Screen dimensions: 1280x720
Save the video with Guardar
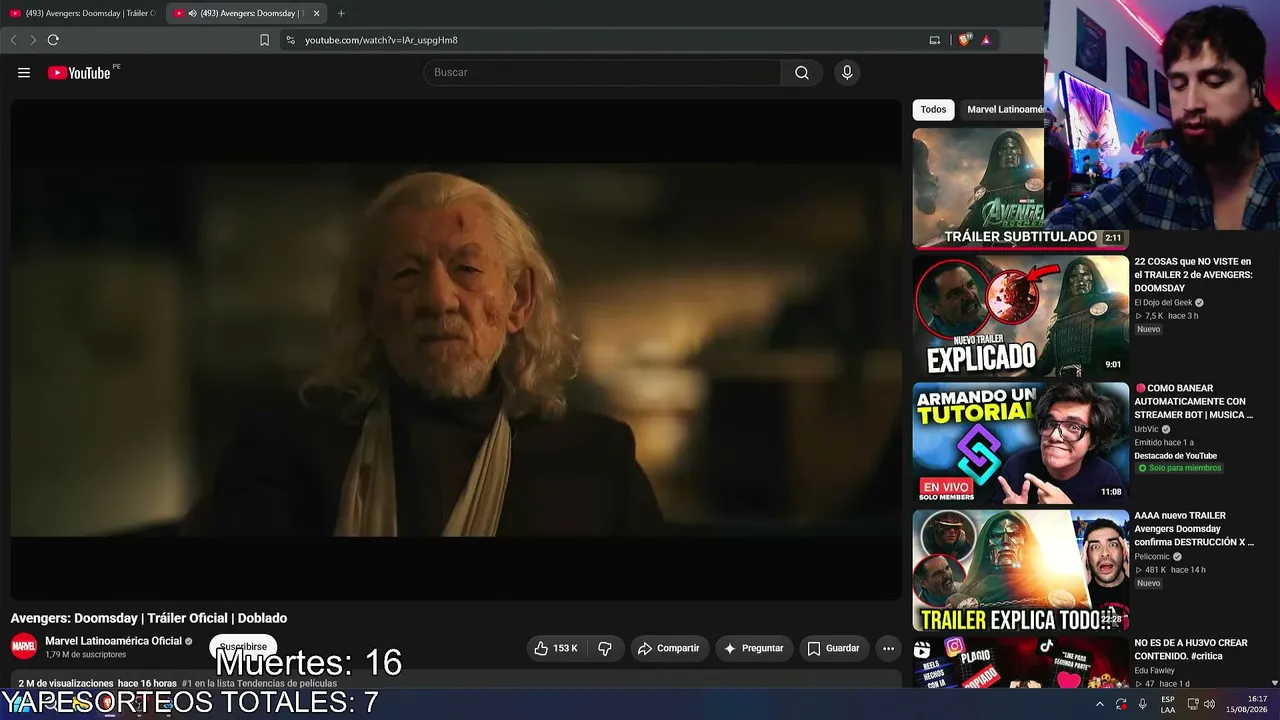(833, 648)
